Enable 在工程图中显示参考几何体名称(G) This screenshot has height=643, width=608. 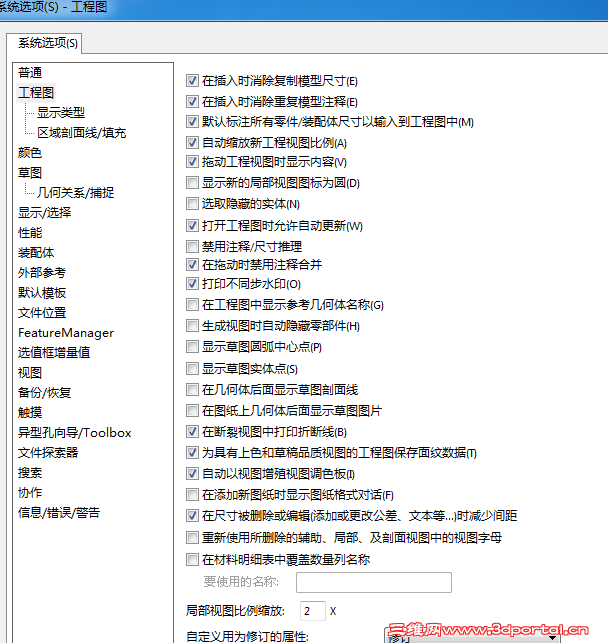pyautogui.click(x=192, y=305)
